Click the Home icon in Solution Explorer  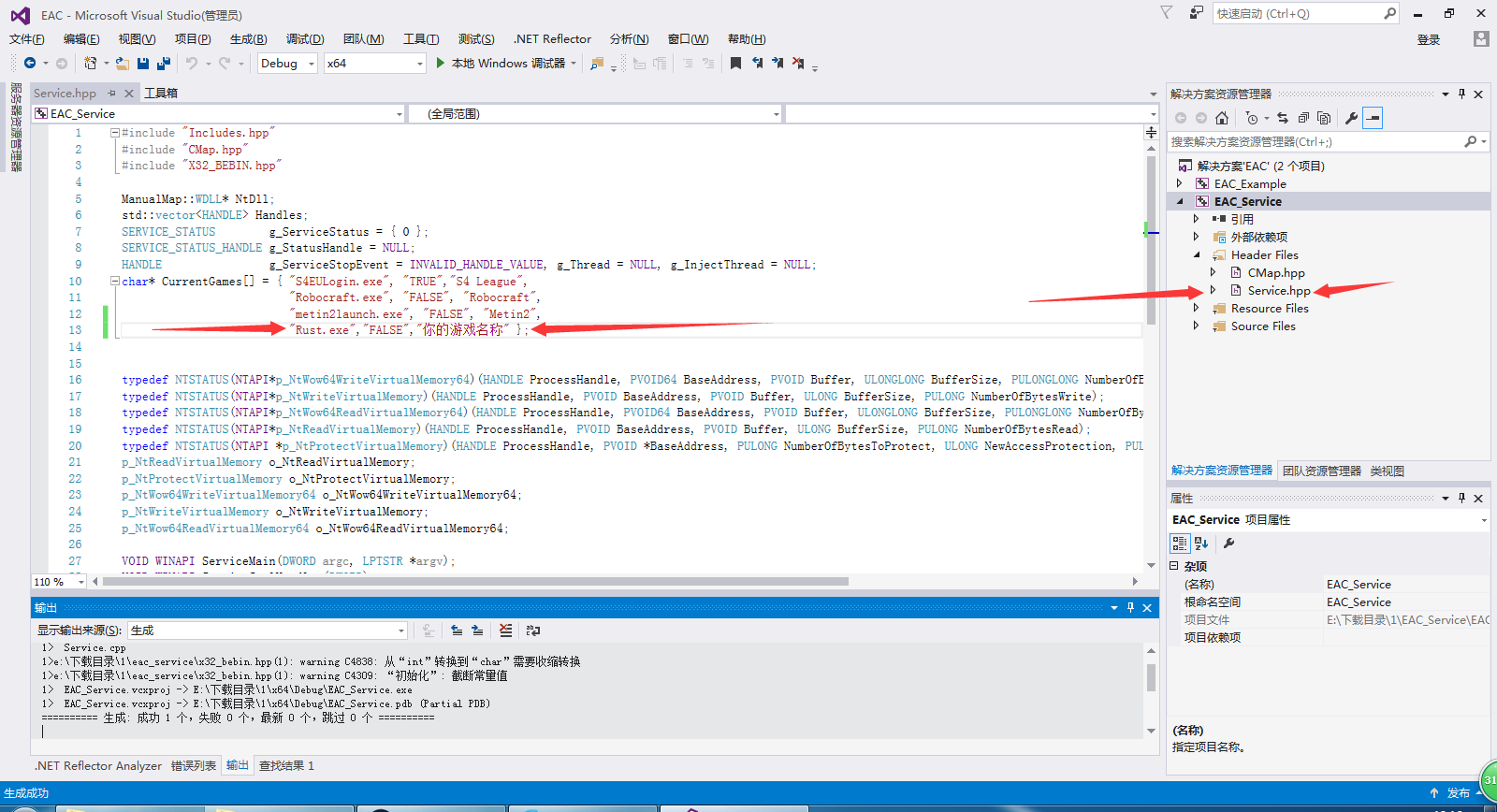[1222, 118]
